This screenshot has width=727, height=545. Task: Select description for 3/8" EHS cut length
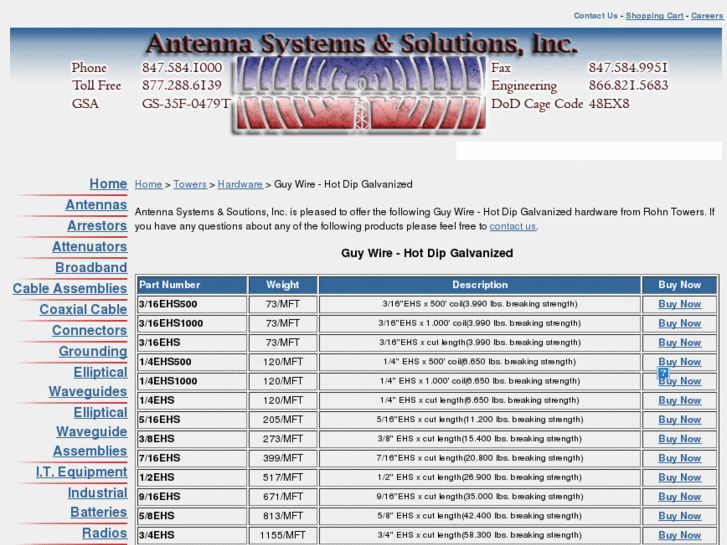[480, 439]
